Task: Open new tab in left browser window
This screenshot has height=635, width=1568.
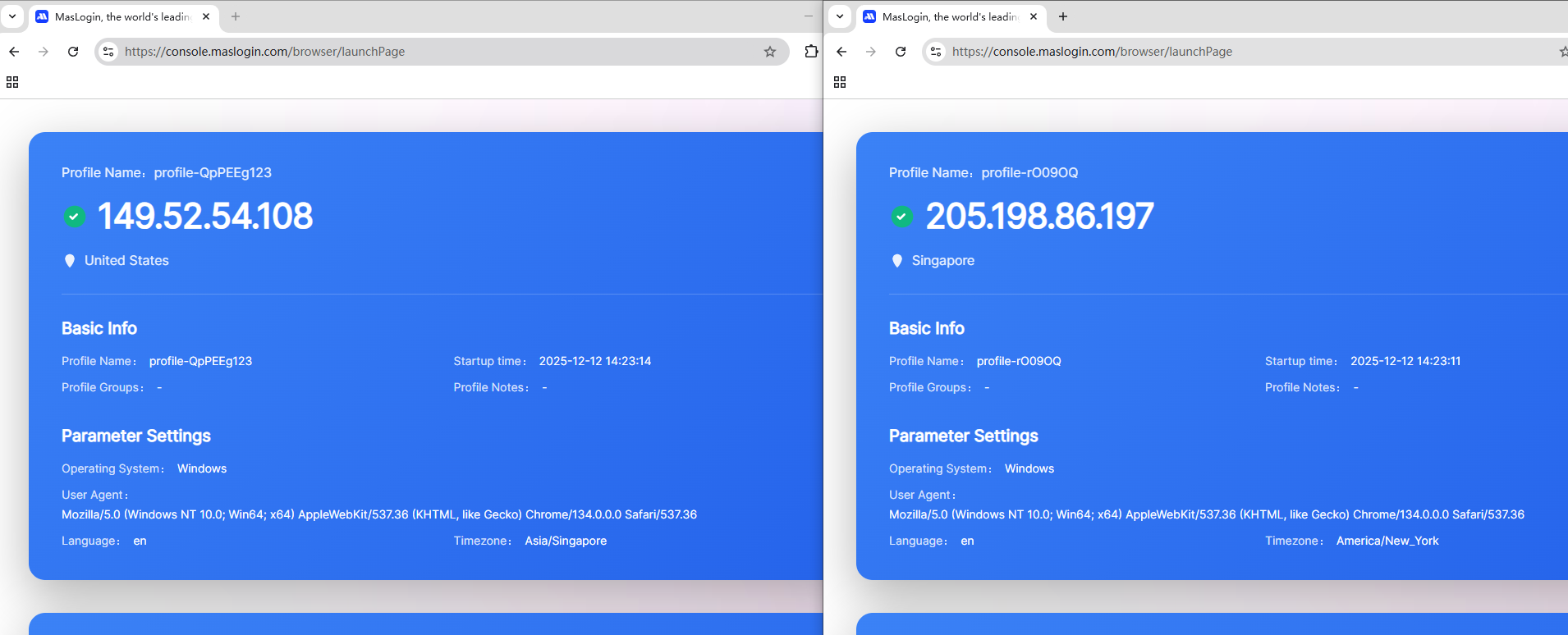Action: pos(236,16)
